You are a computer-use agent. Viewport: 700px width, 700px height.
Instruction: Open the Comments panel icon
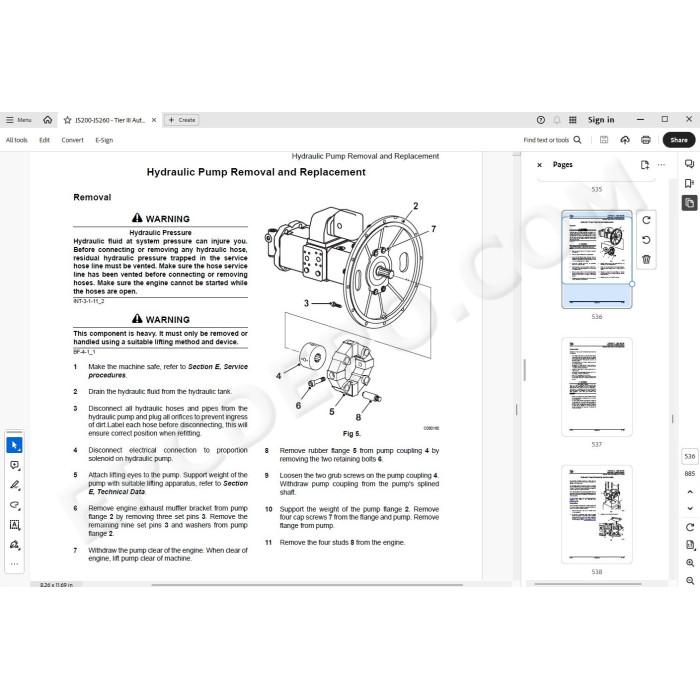click(x=689, y=164)
